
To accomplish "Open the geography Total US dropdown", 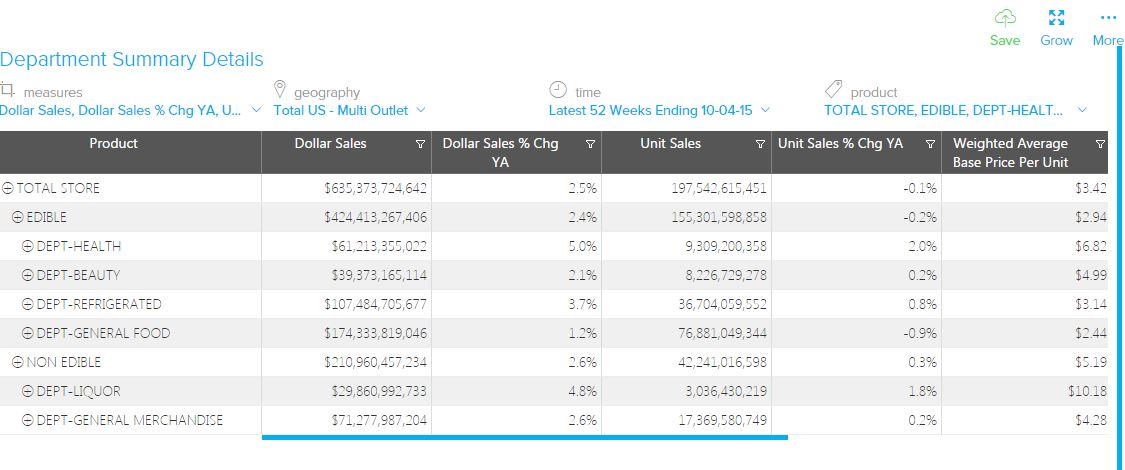I will [420, 110].
